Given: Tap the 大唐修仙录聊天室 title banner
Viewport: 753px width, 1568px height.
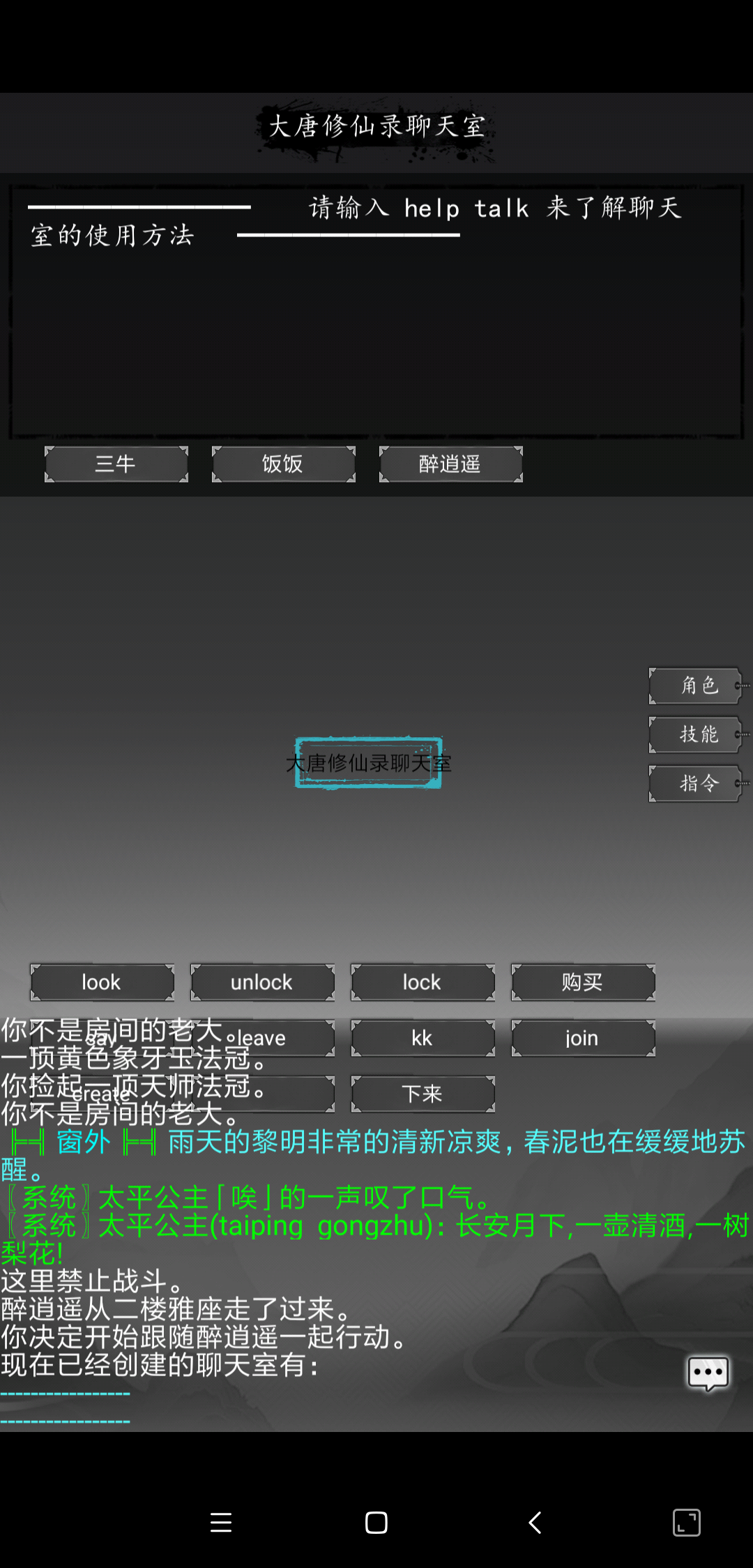Looking at the screenshot, I should coord(376,127).
